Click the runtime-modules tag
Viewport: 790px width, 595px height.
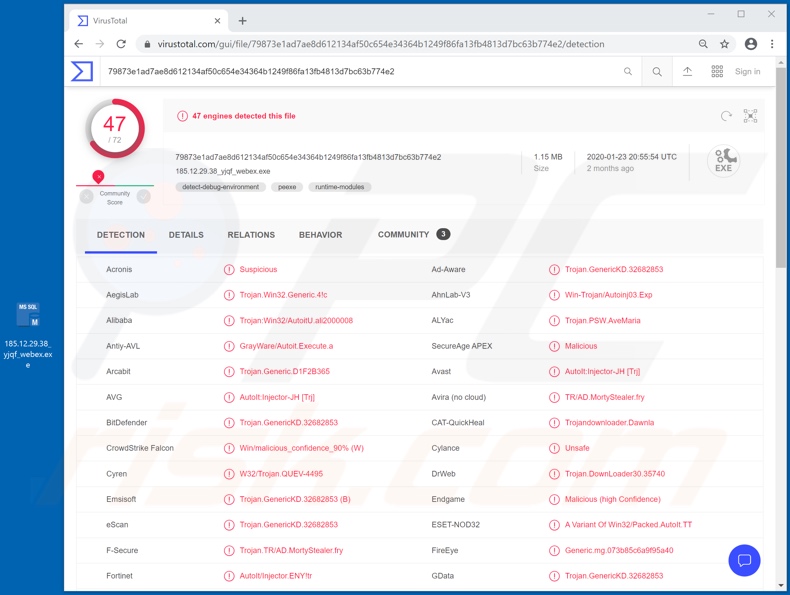tap(339, 187)
